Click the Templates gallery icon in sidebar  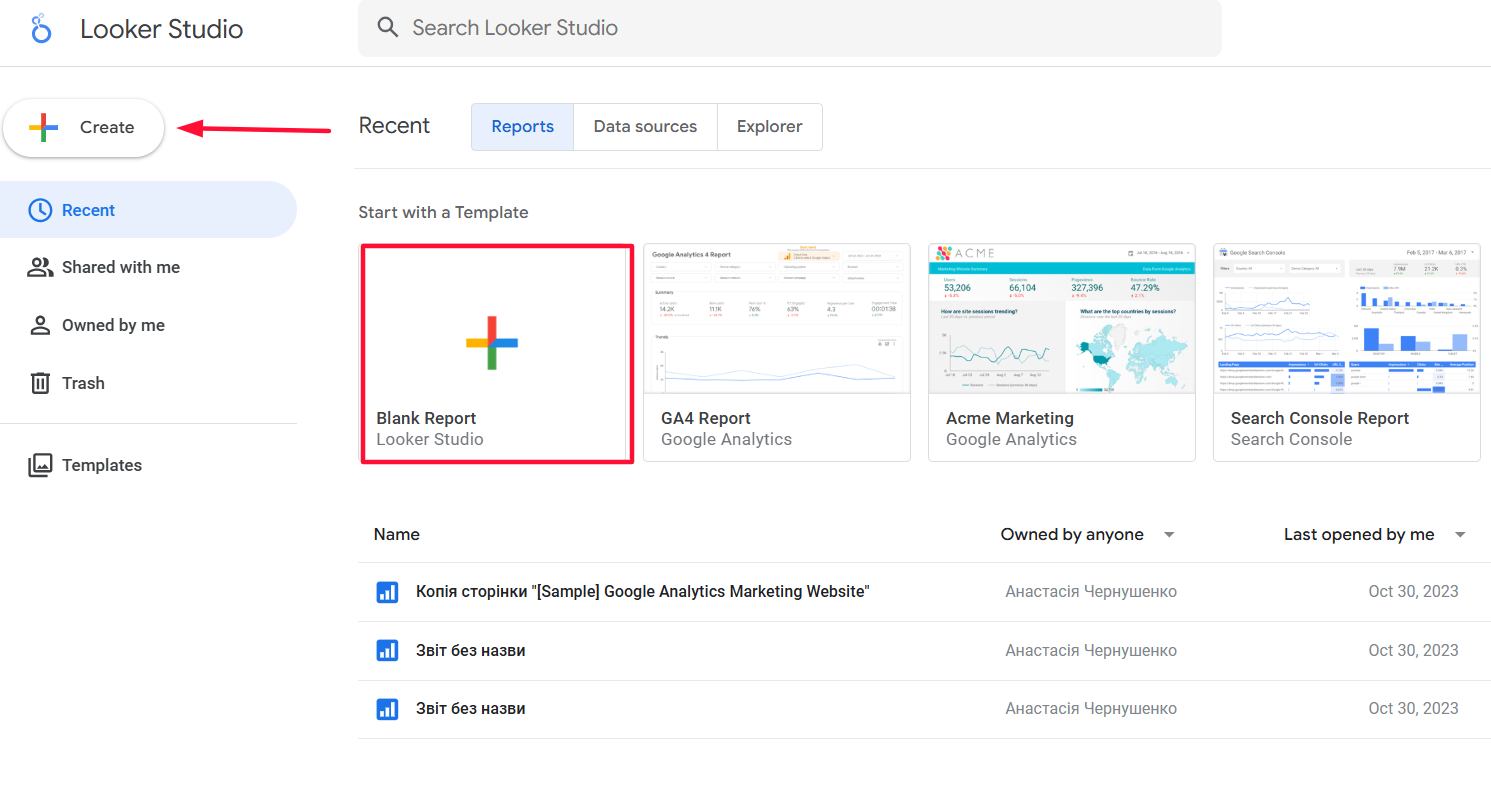coord(40,464)
